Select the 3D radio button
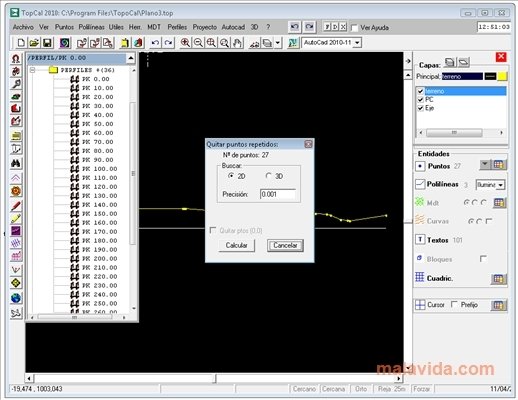518x400 pixels. [x=268, y=175]
